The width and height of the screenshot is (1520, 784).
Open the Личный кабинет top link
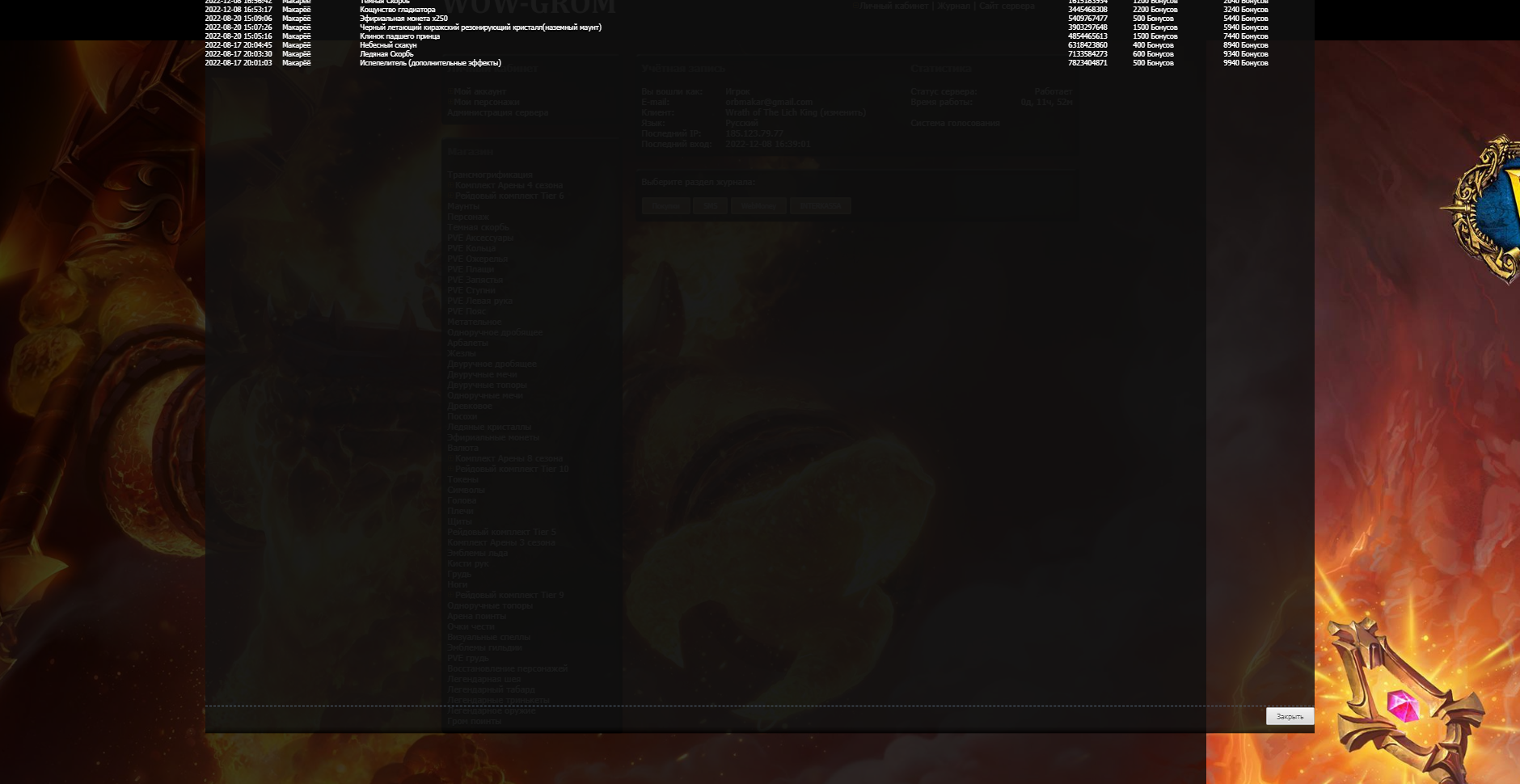893,6
